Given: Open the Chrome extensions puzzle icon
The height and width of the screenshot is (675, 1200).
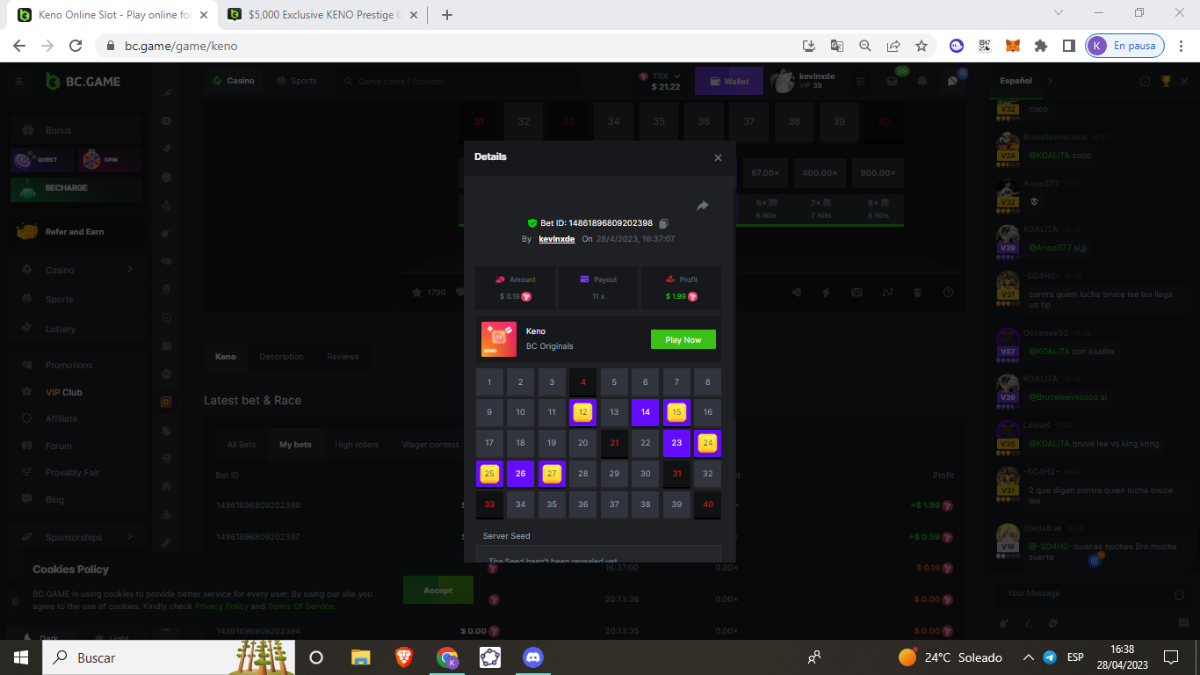Looking at the screenshot, I should click(x=1040, y=46).
